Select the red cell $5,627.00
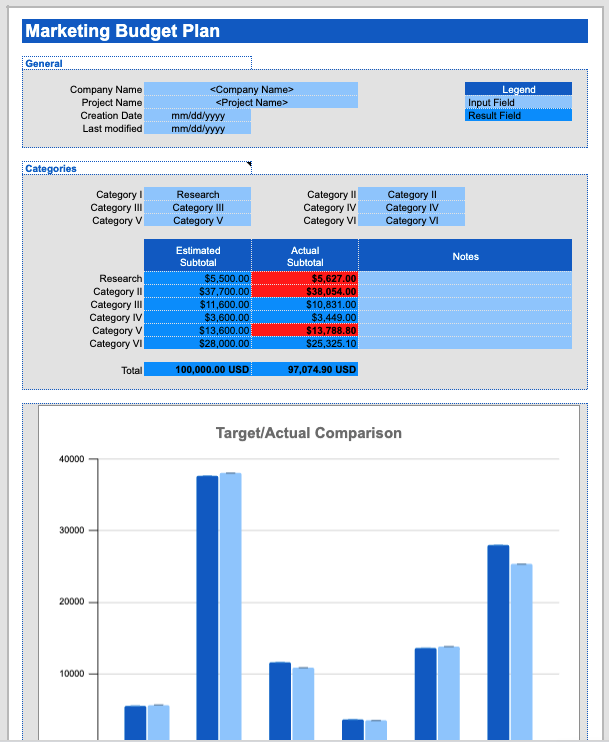Viewport: 609px width, 742px height. 305,278
